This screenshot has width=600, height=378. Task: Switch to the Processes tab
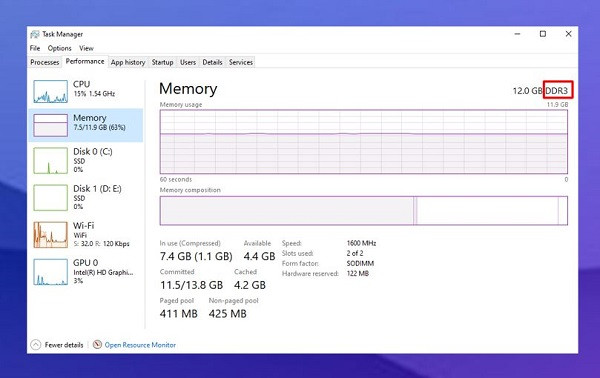tap(45, 62)
